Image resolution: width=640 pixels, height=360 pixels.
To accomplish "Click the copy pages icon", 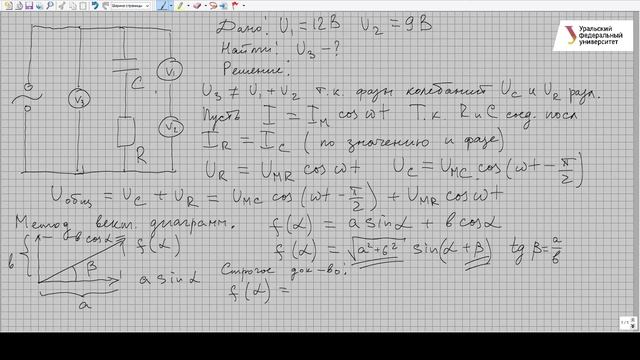I will click(x=73, y=6).
